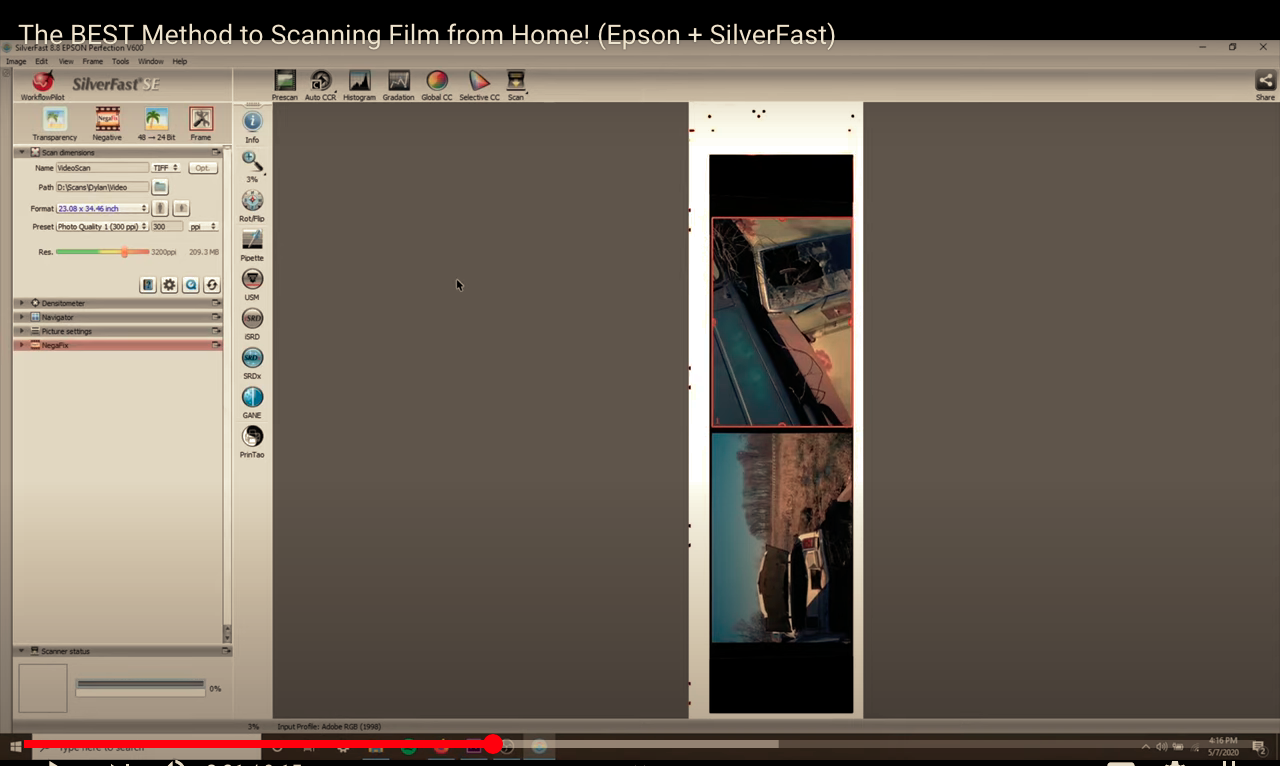
Task: Expand the Navigator panel
Action: (x=22, y=317)
